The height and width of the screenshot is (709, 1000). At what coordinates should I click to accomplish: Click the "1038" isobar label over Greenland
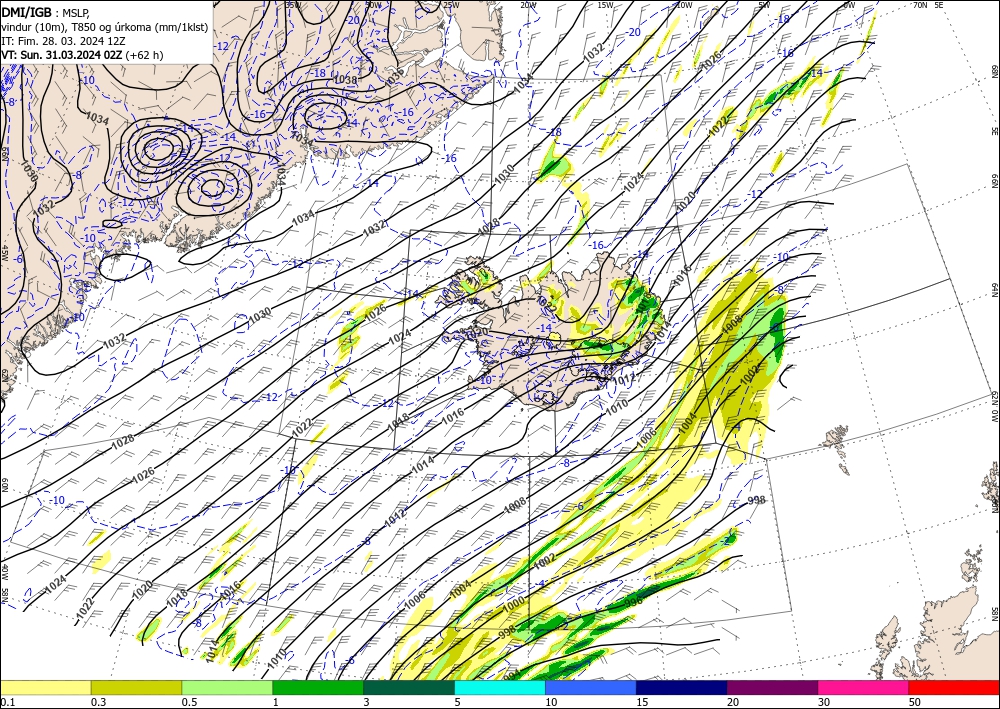[346, 80]
